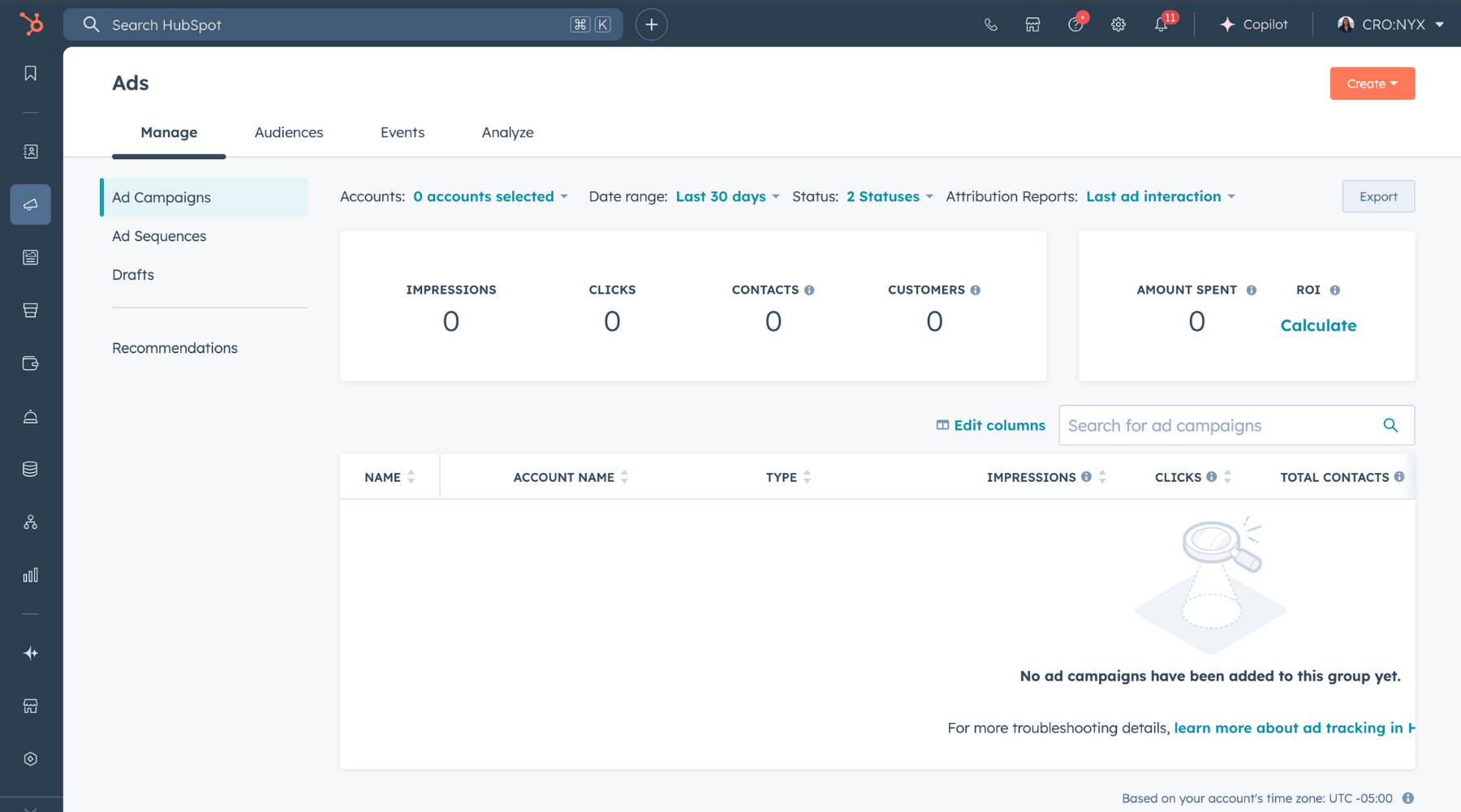This screenshot has width=1461, height=812.
Task: Open Settings gear icon
Action: tap(1118, 24)
